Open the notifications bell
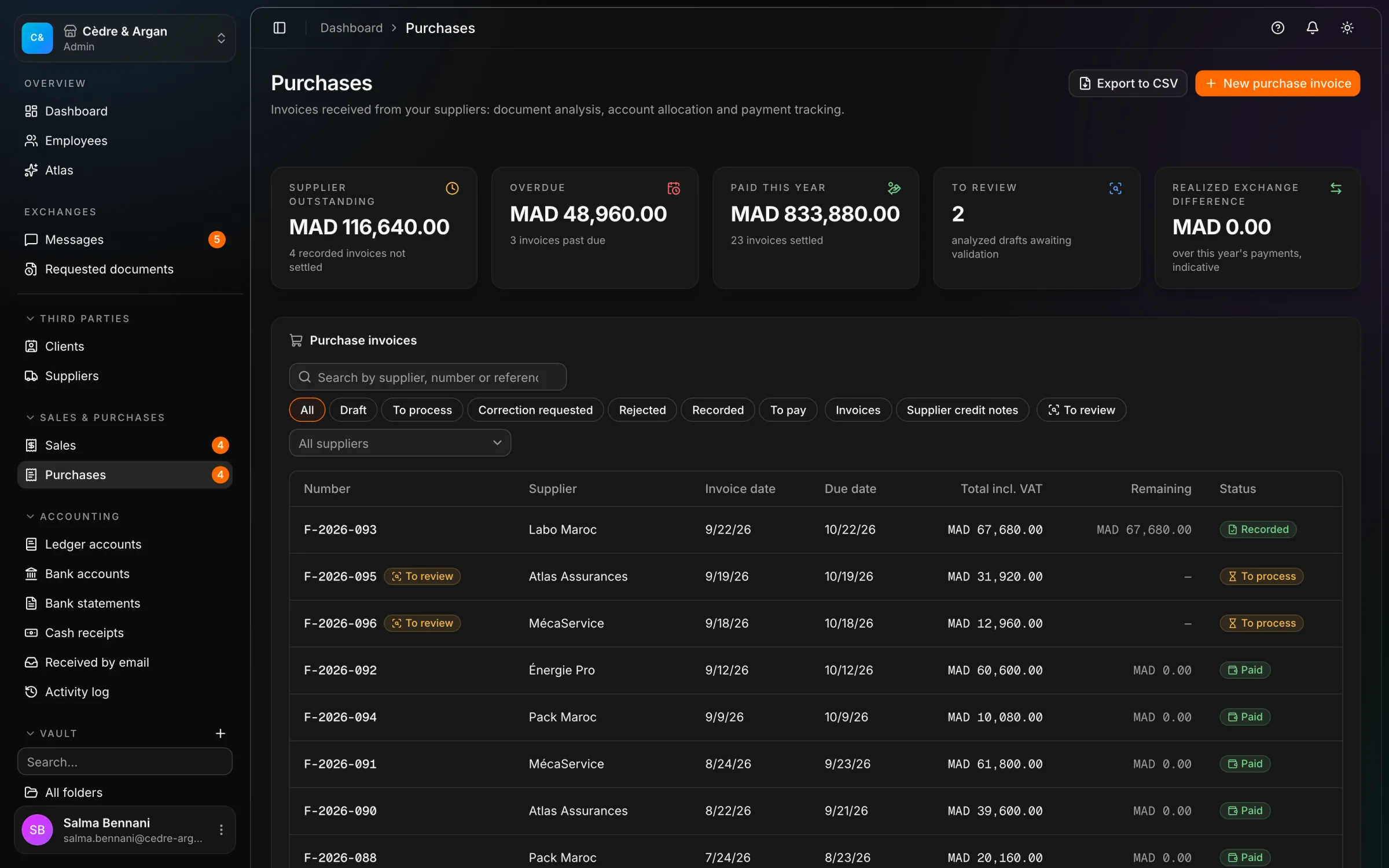 (x=1312, y=28)
